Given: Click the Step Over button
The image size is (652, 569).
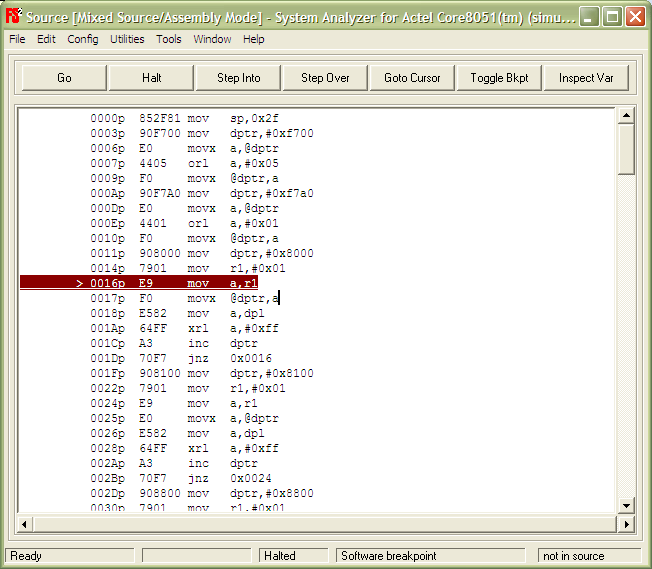Looking at the screenshot, I should [x=325, y=78].
